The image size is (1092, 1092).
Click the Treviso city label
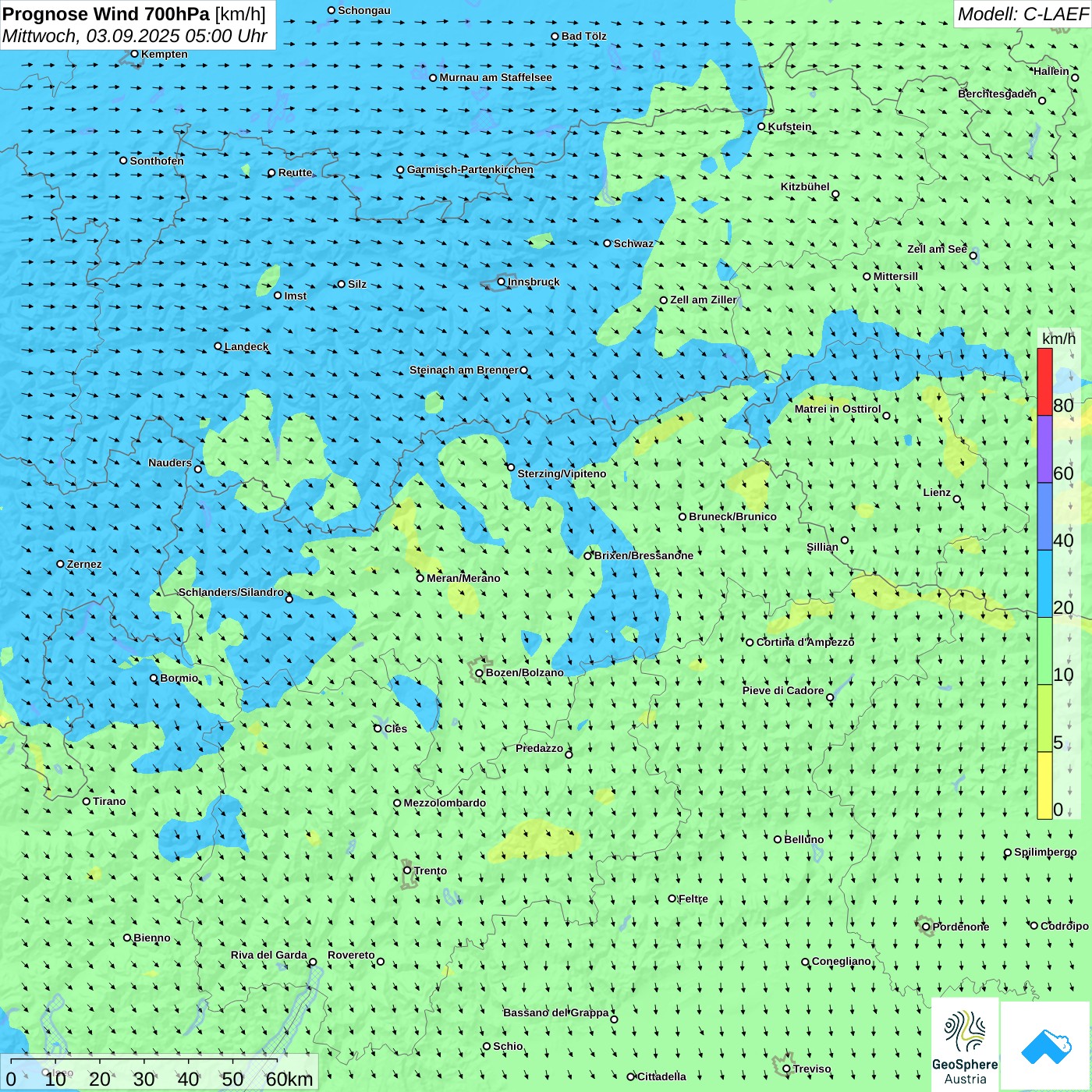(812, 1069)
